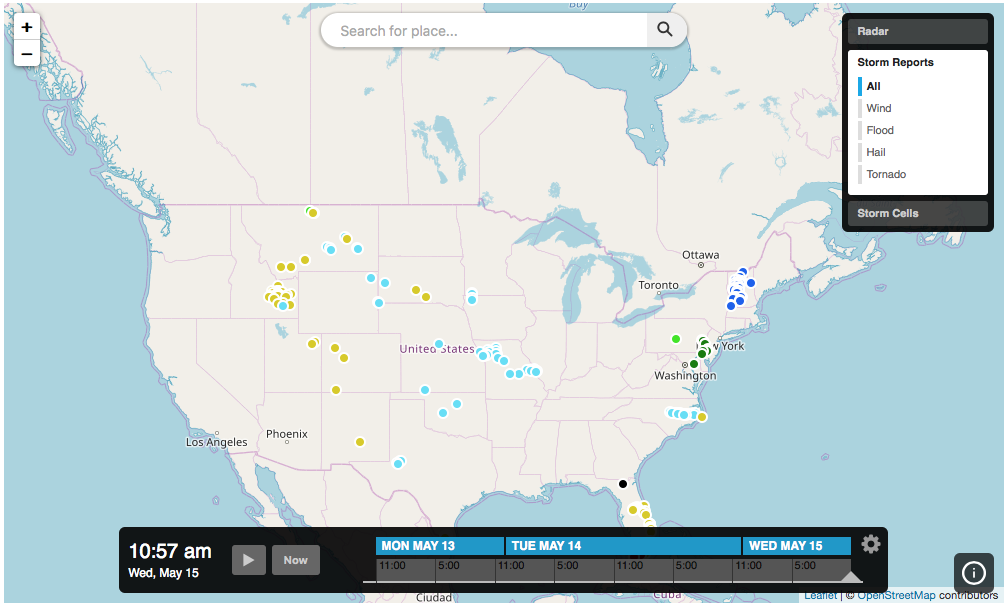Image resolution: width=1007 pixels, height=608 pixels.
Task: Show only Tornado storm reports
Action: (885, 174)
